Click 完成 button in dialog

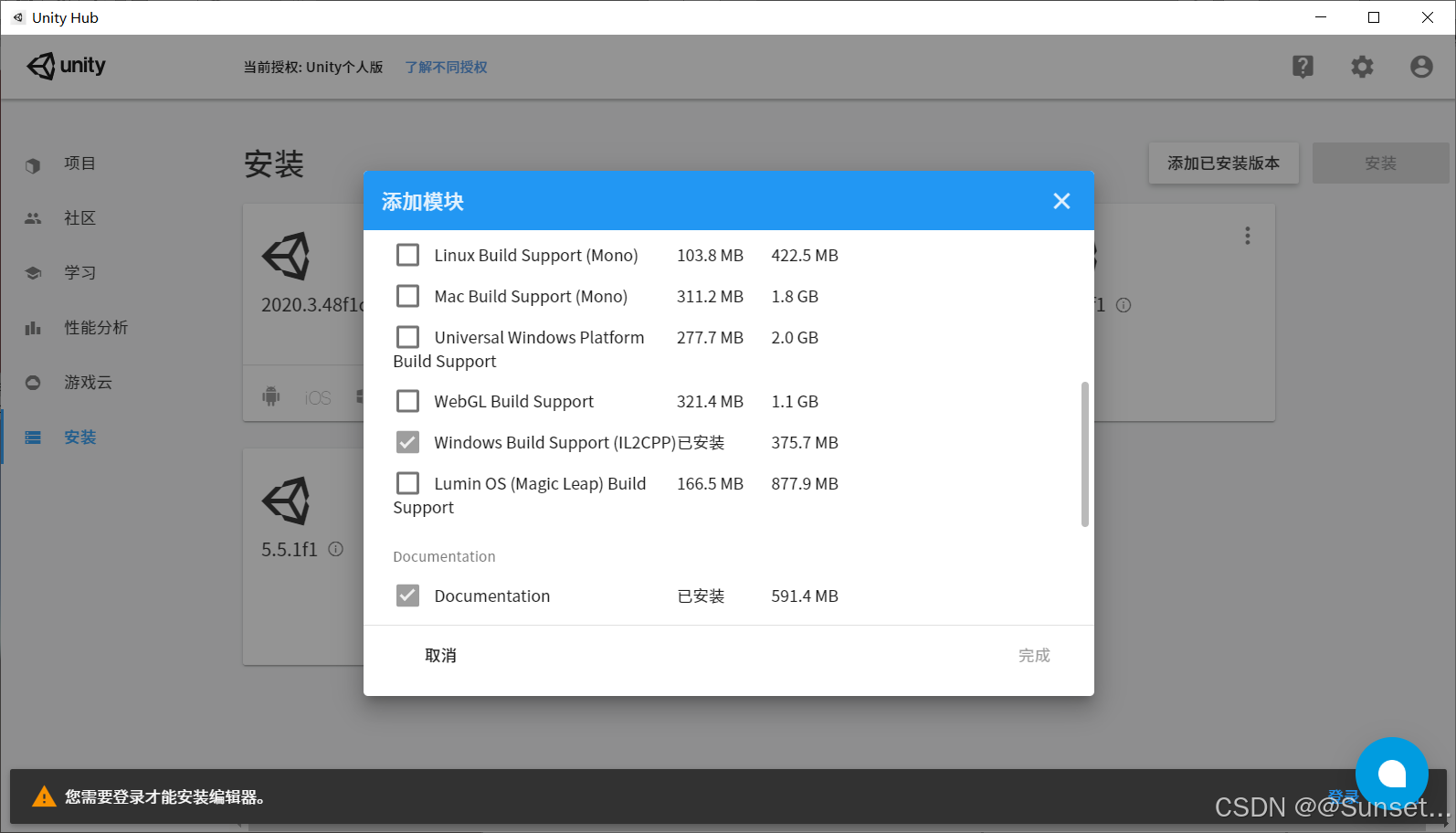1034,656
